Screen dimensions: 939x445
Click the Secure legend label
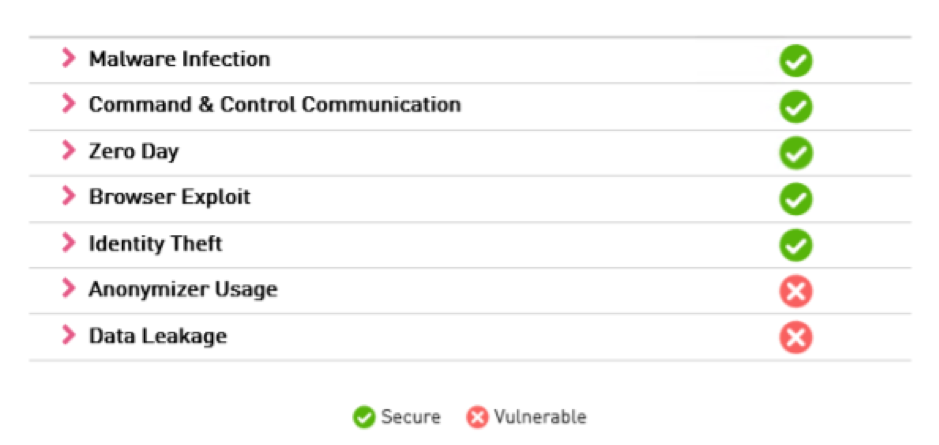pyautogui.click(x=411, y=417)
